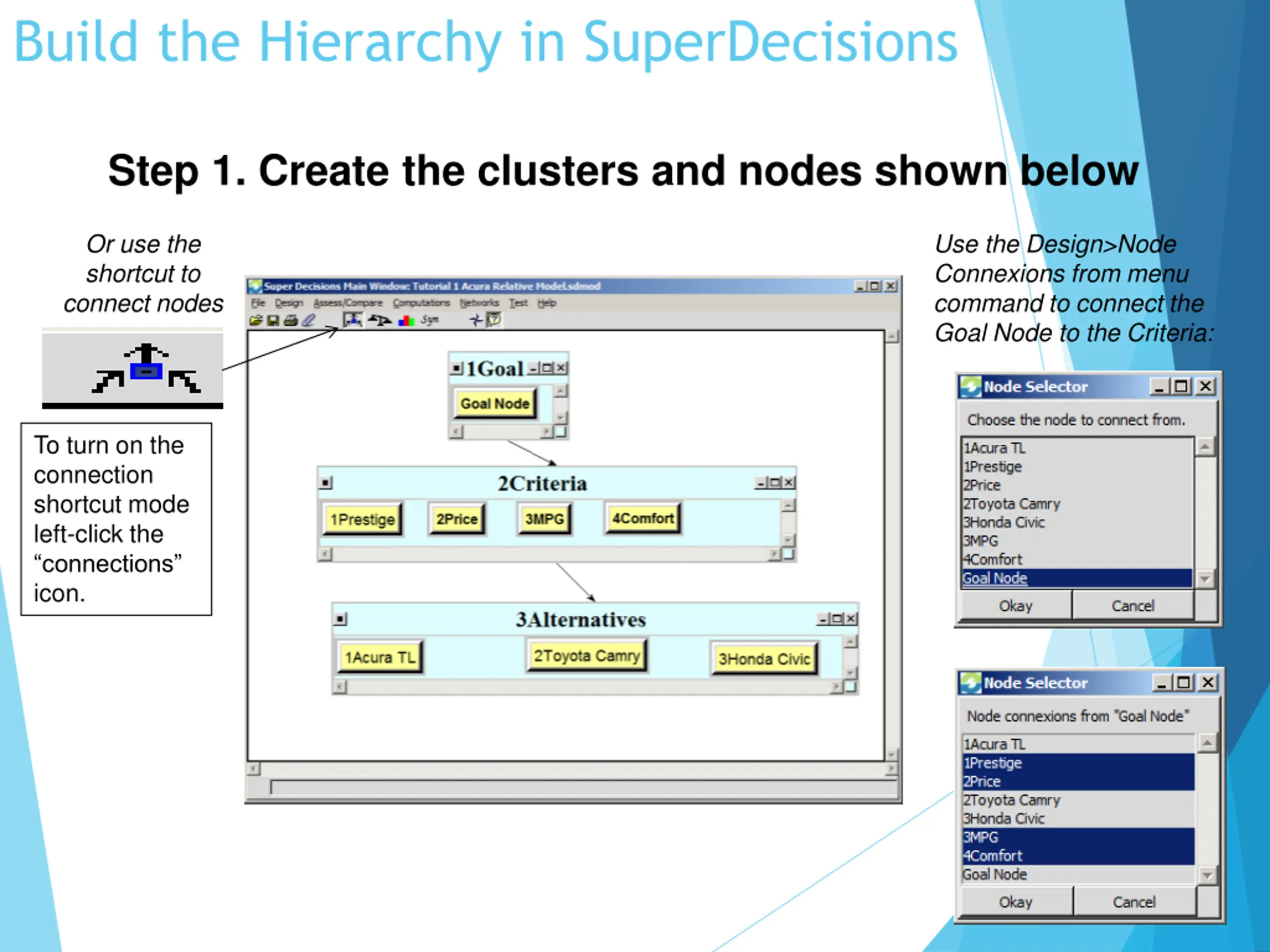The width and height of the screenshot is (1270, 952).
Task: Select the 2Price node in 2Criteria
Action: [x=457, y=519]
